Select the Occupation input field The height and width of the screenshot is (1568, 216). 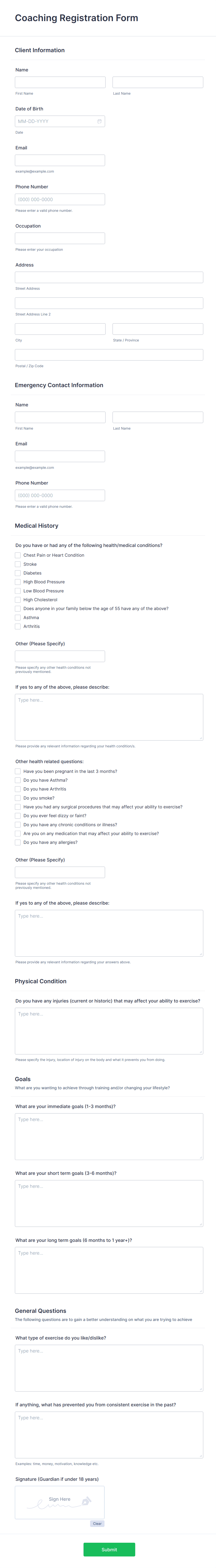coord(59,238)
